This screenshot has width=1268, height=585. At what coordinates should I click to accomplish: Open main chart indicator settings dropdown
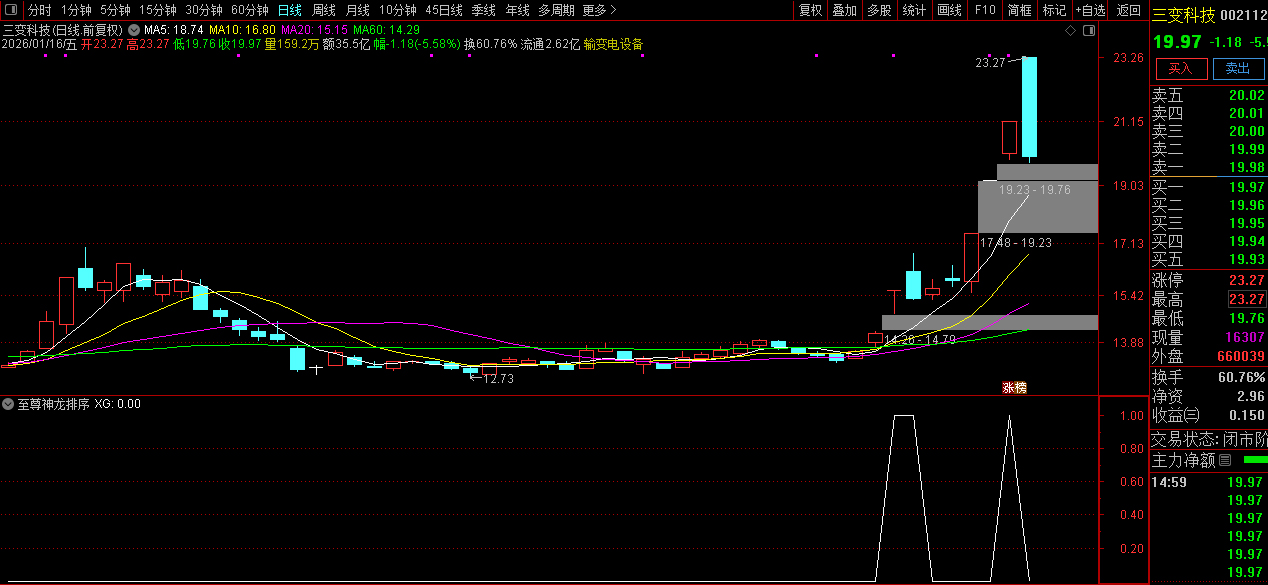(x=133, y=30)
